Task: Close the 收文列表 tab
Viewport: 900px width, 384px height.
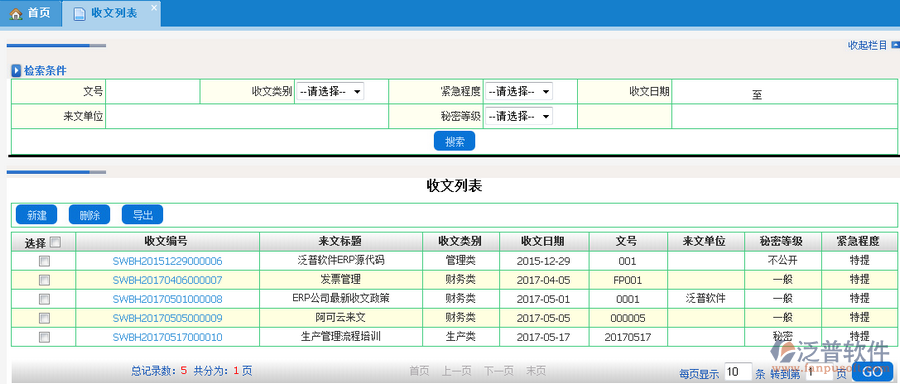Action: (x=153, y=7)
